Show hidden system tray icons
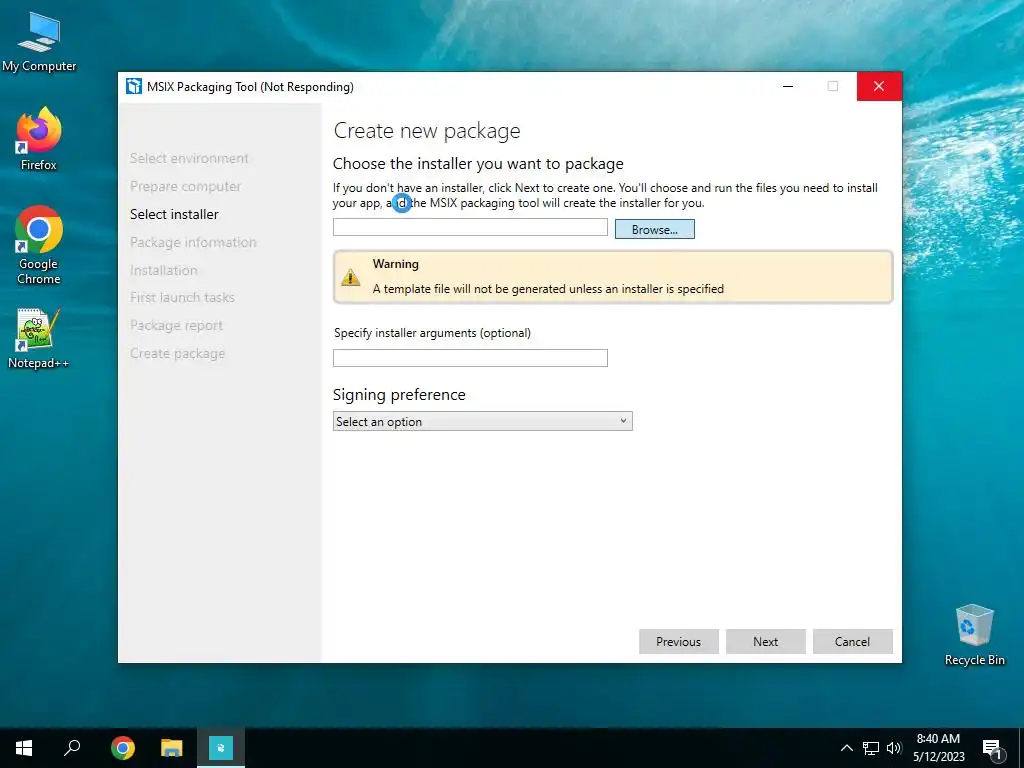The image size is (1024, 768). pos(846,748)
